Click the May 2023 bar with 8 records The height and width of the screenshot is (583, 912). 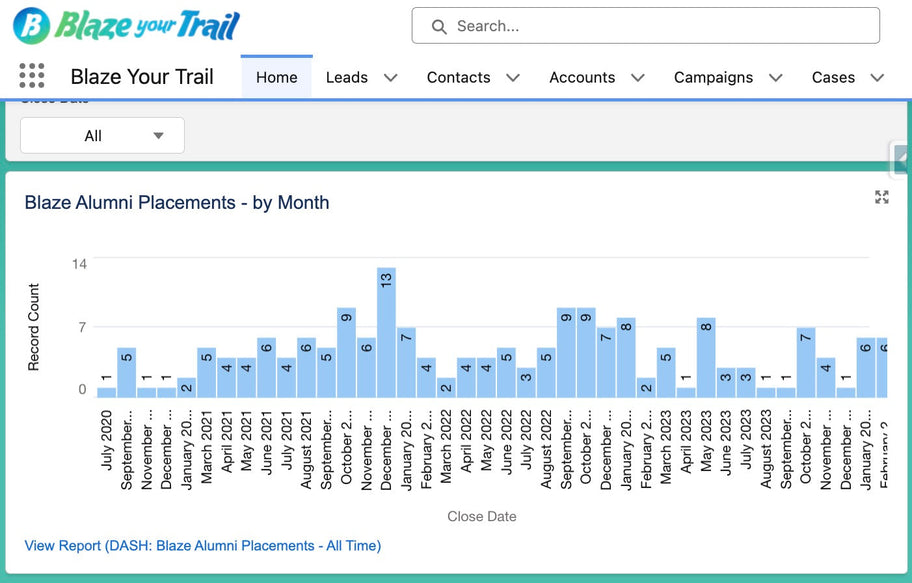[x=706, y=357]
